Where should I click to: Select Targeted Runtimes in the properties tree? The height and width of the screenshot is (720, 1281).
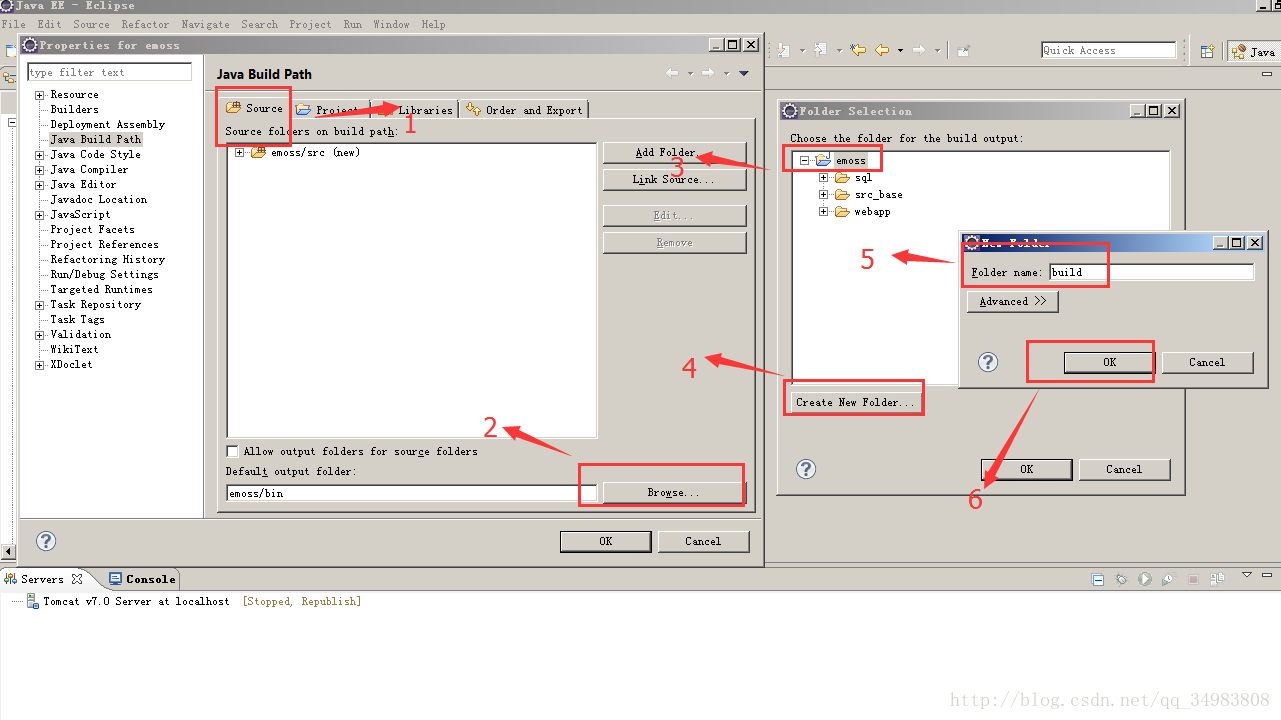(x=101, y=290)
